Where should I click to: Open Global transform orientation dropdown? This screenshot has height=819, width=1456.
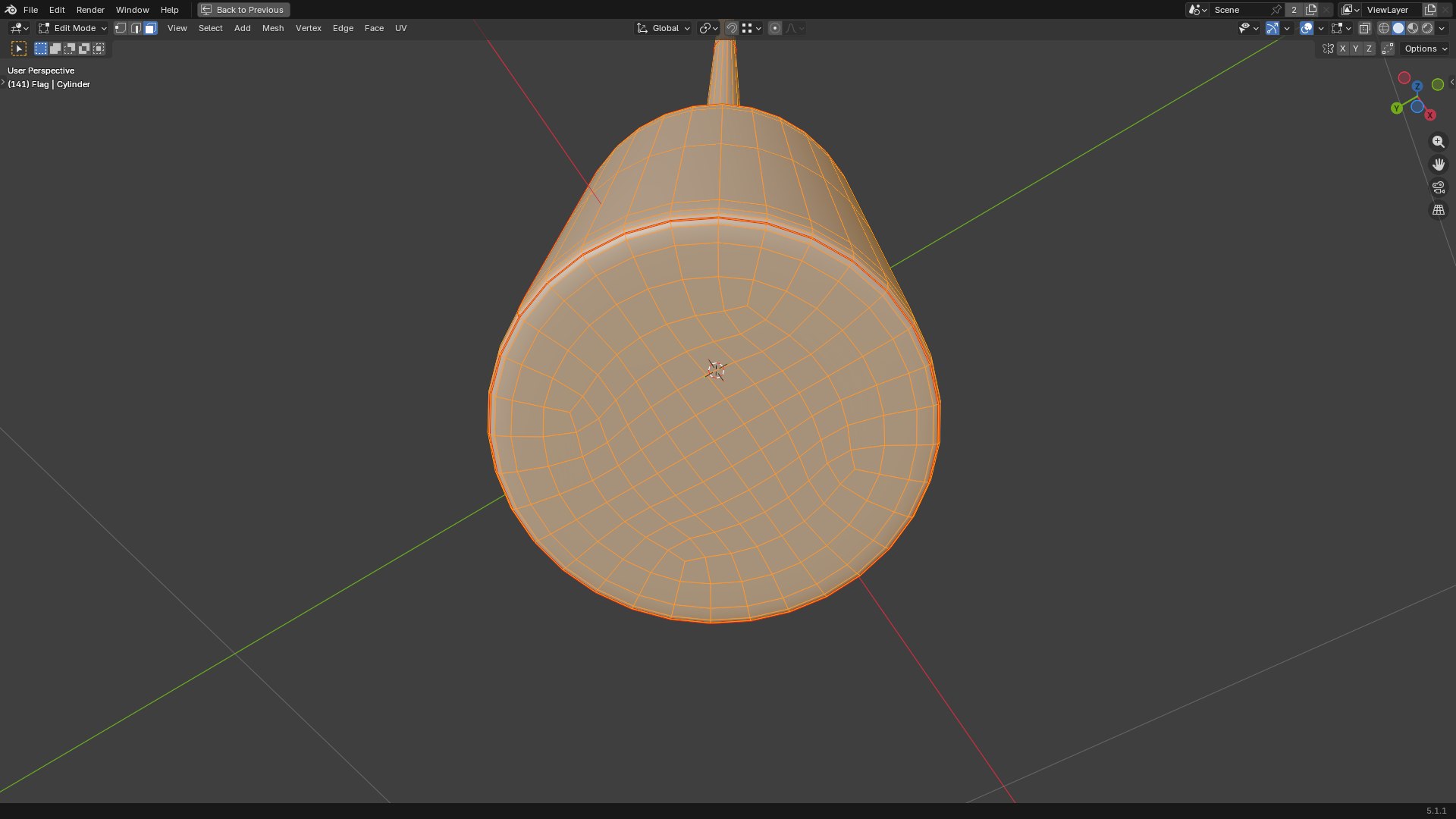point(664,28)
